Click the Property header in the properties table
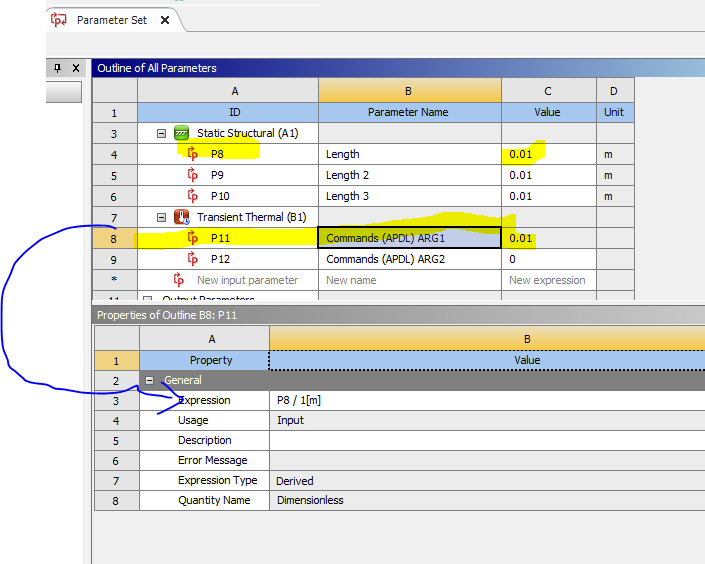 [205, 360]
